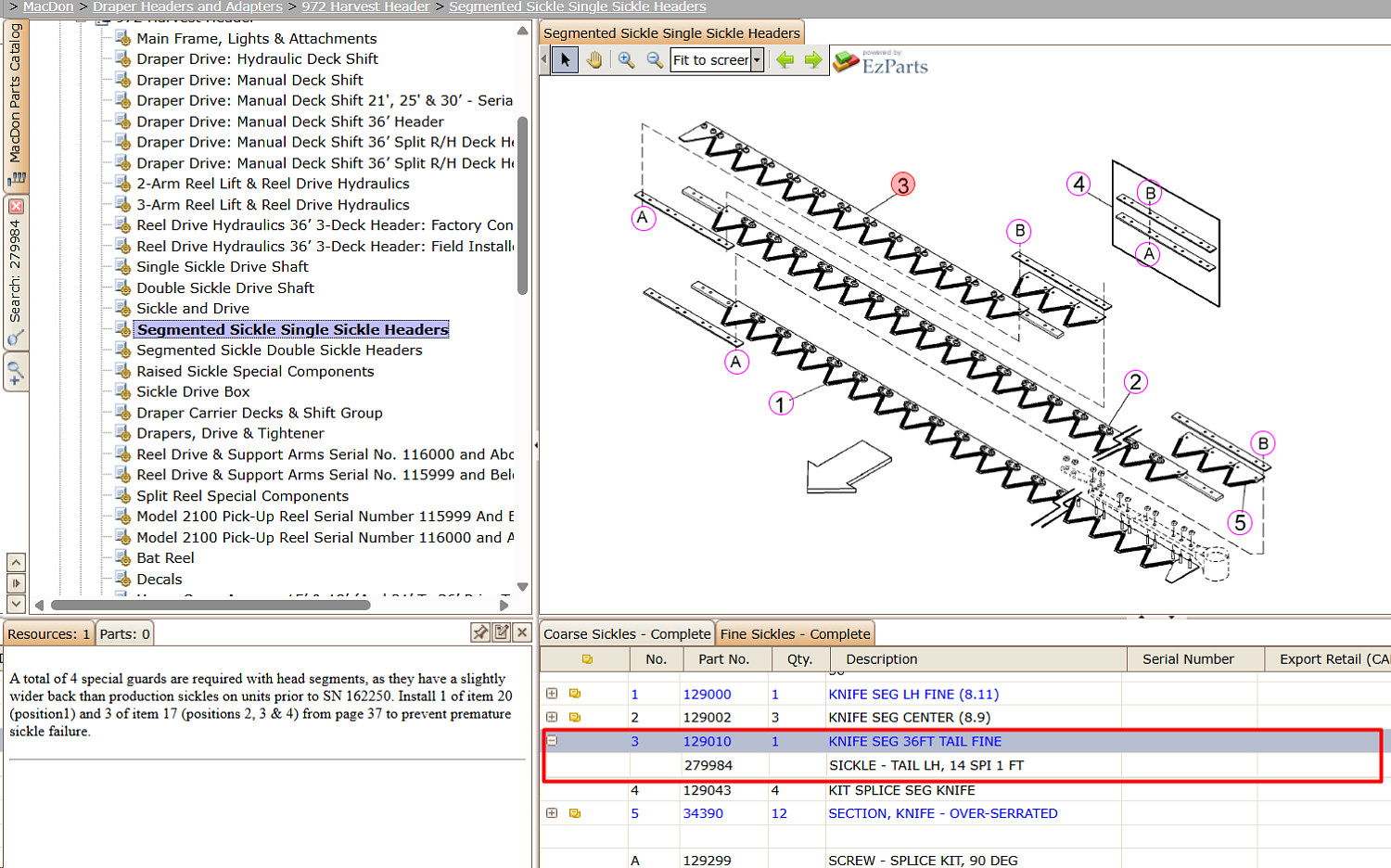Collapse the part 129010 row
This screenshot has width=1391, height=868.
pos(552,741)
